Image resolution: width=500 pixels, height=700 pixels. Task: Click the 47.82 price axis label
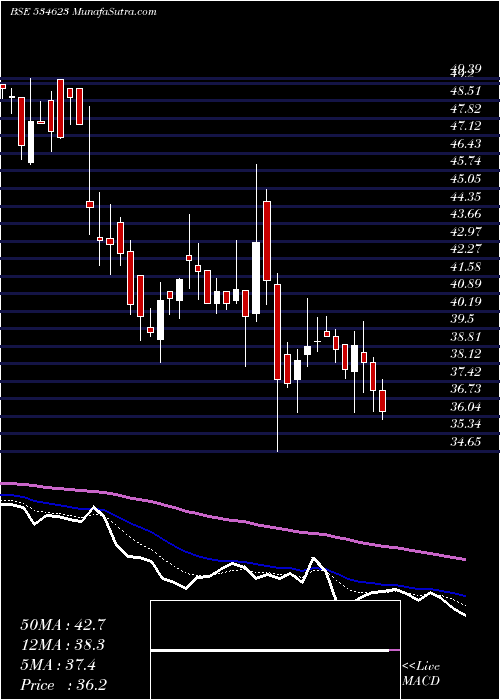(466, 108)
